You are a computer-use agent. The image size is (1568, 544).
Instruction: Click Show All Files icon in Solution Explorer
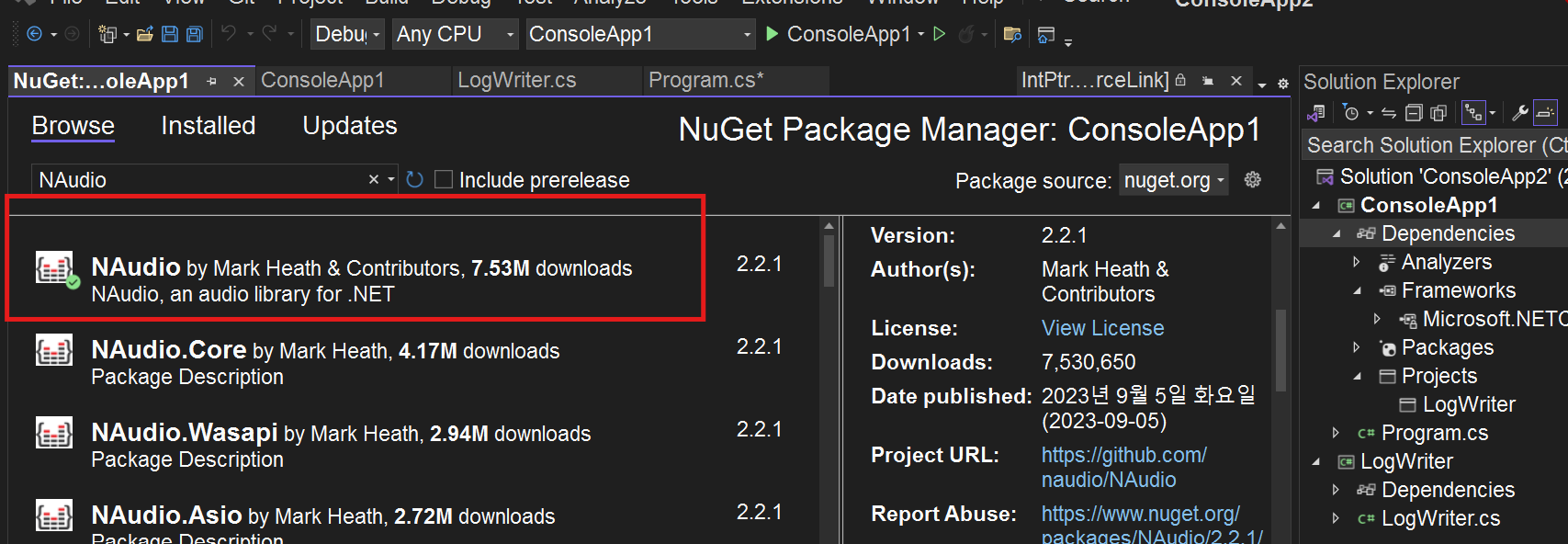pos(1438,112)
